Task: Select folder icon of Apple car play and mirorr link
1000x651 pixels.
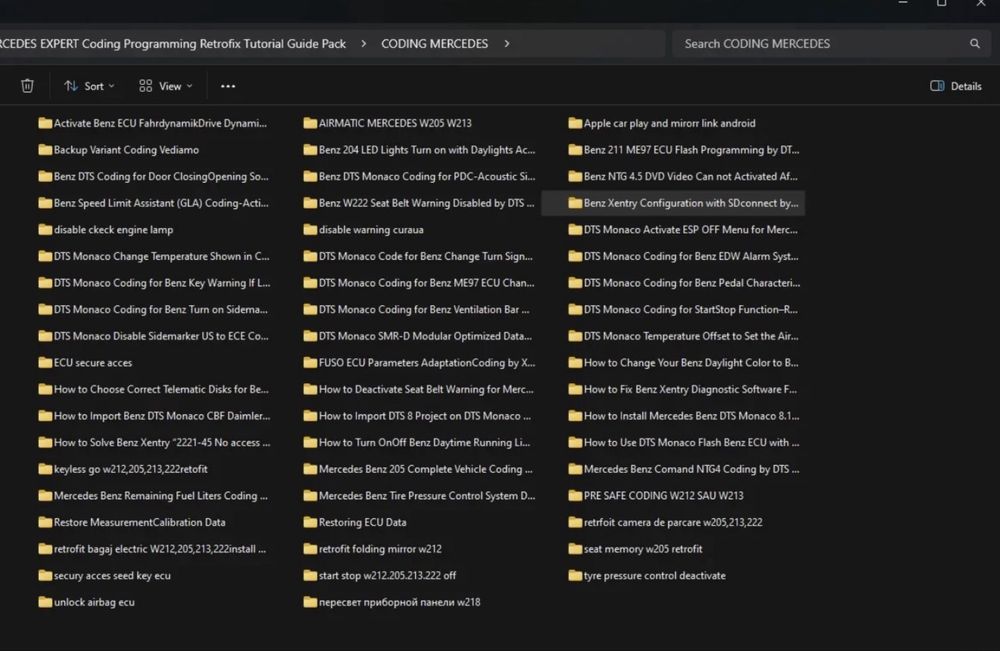Action: [575, 123]
